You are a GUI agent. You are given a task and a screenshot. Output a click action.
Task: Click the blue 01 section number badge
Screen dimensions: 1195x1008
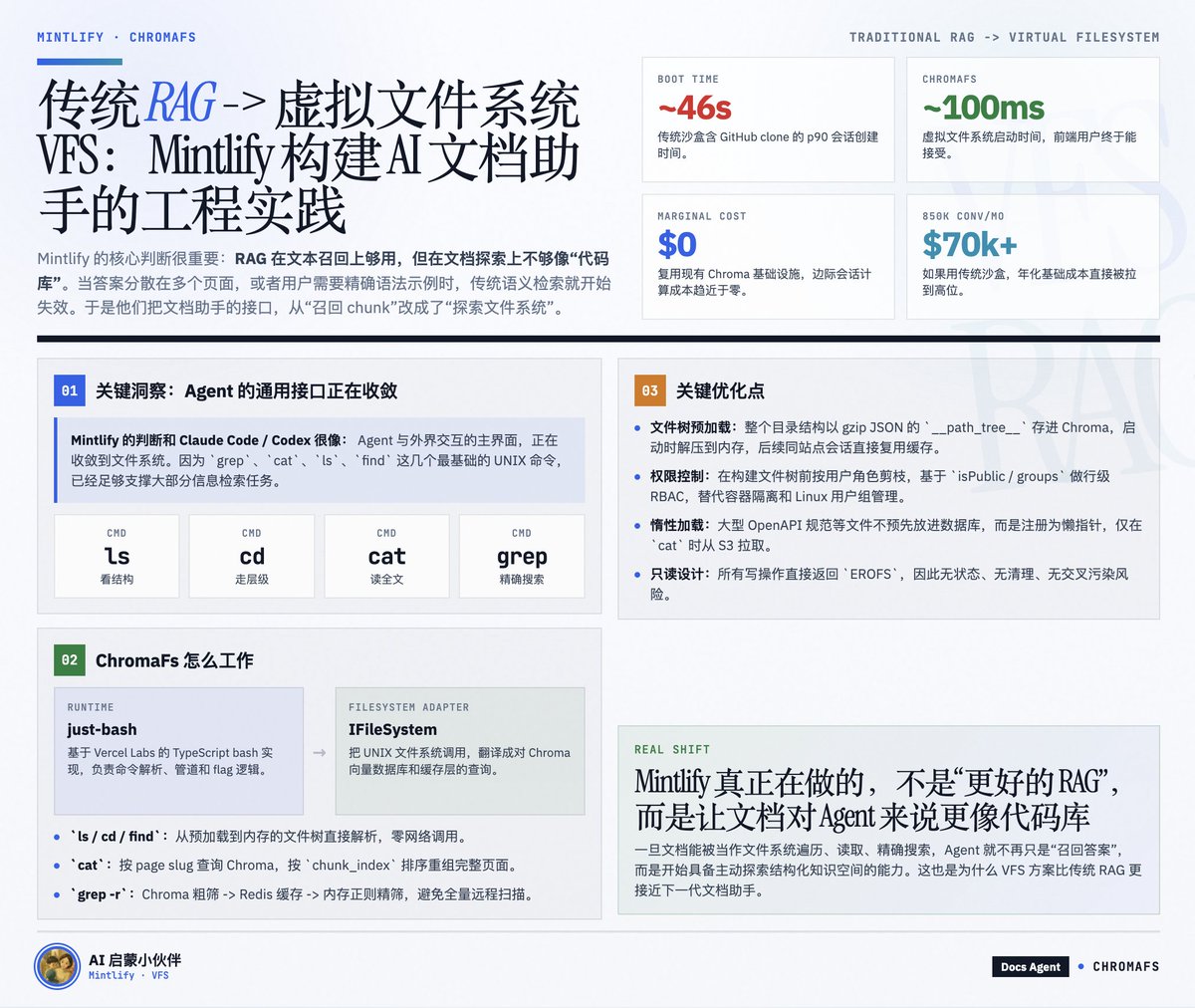pos(70,390)
